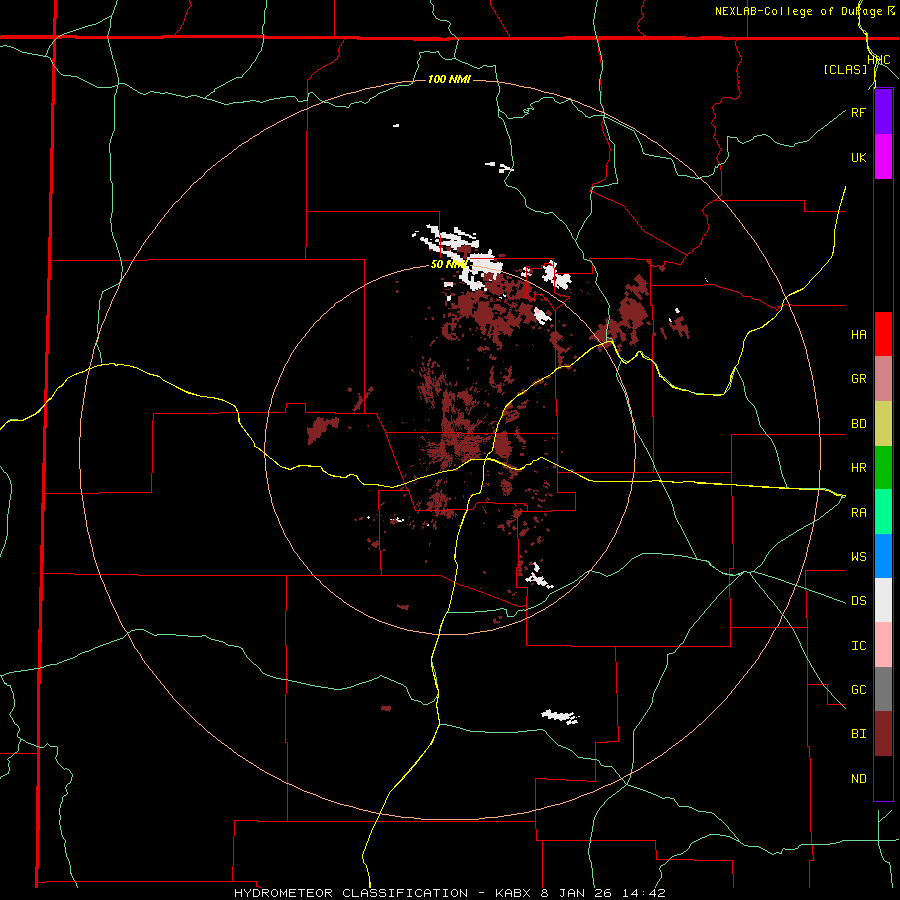Select the gray GC color swatch

click(883, 689)
